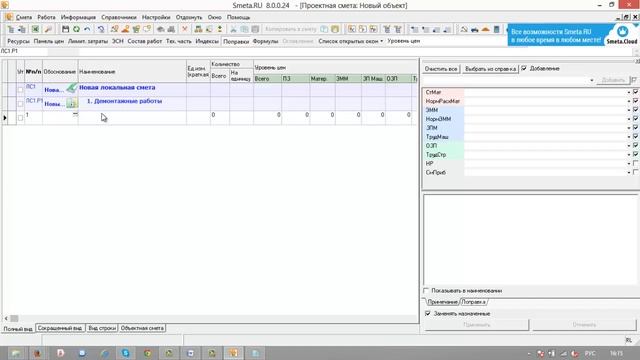Screen dimensions: 640x360
Task: Click 1. Демонтажные работы row text
Action: 124,101
